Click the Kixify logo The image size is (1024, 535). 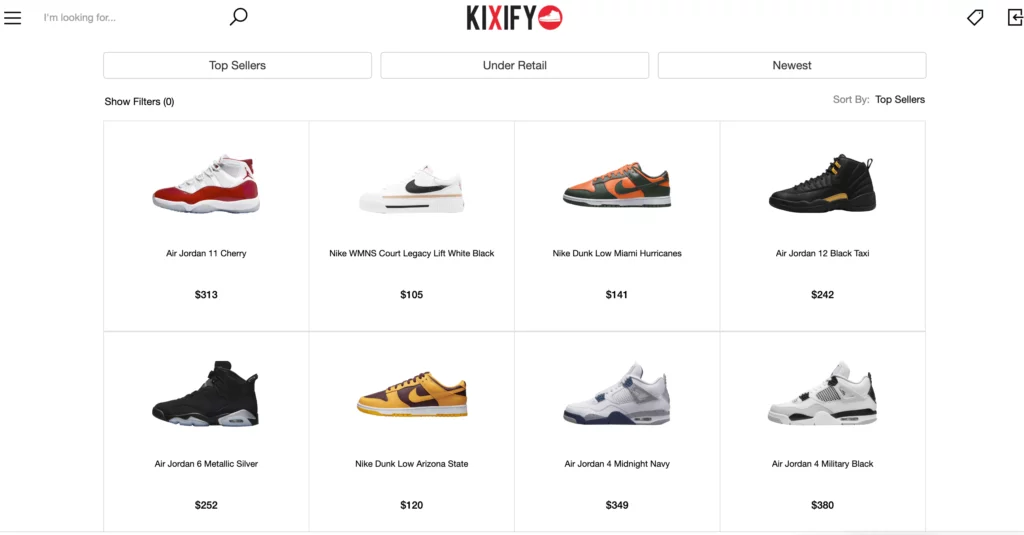(515, 18)
